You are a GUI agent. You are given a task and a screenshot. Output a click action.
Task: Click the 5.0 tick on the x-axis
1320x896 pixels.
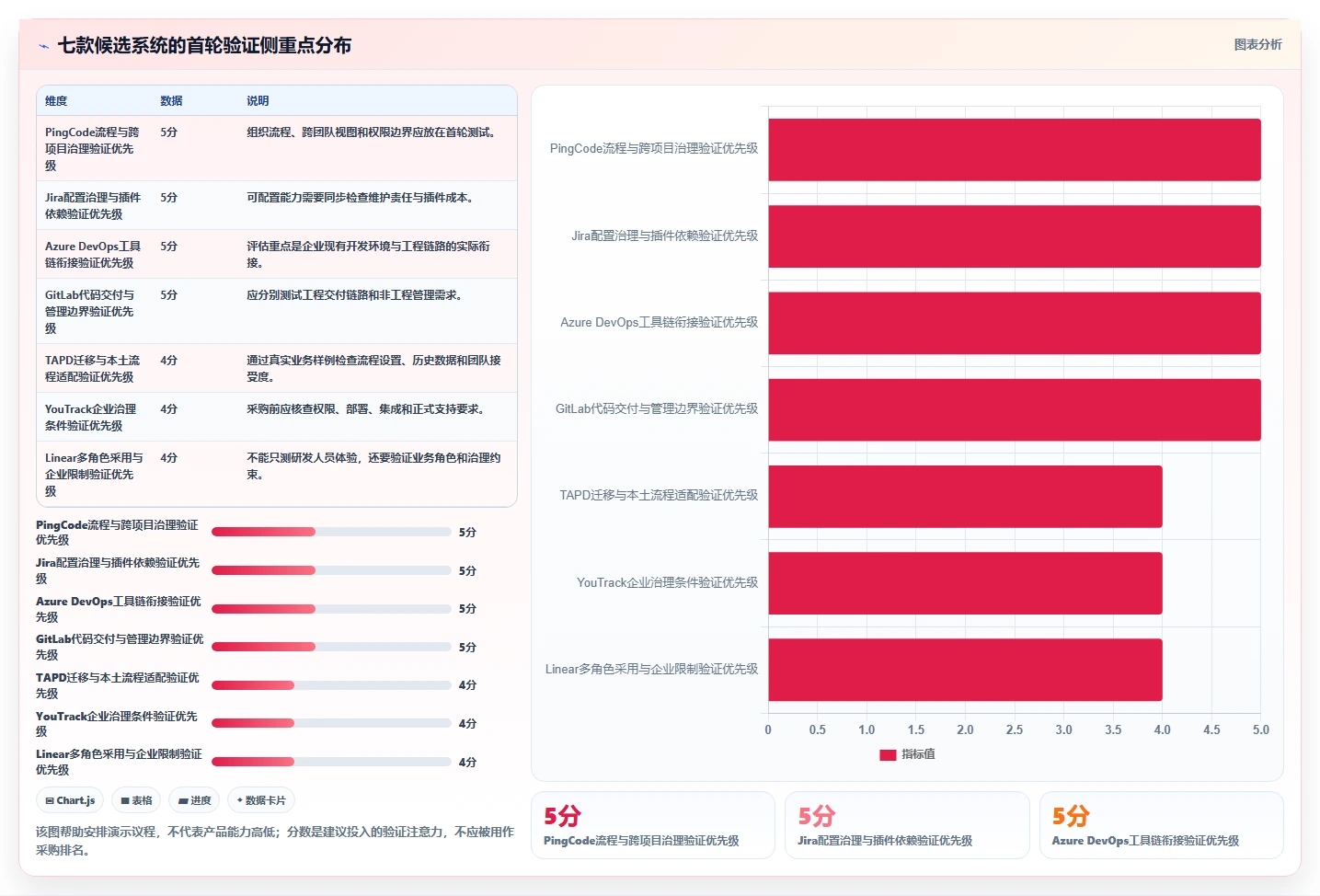tap(1261, 729)
